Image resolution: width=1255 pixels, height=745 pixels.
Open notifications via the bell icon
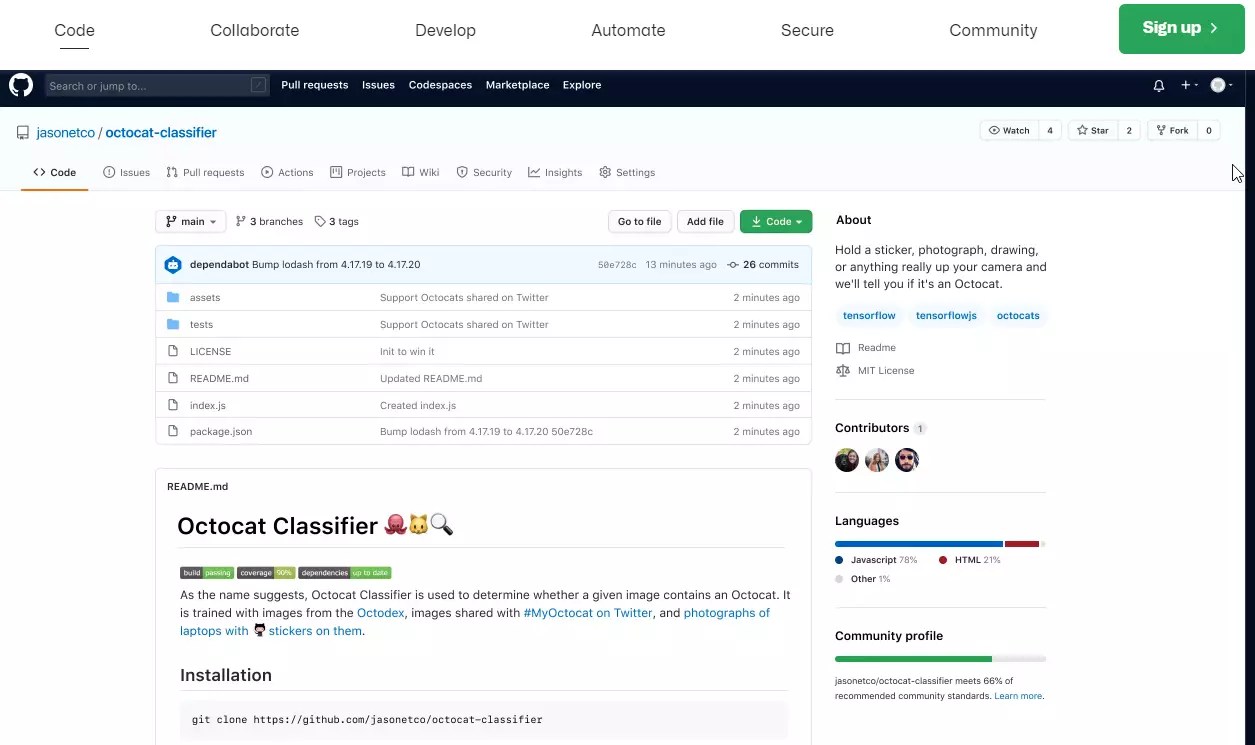(x=1158, y=85)
